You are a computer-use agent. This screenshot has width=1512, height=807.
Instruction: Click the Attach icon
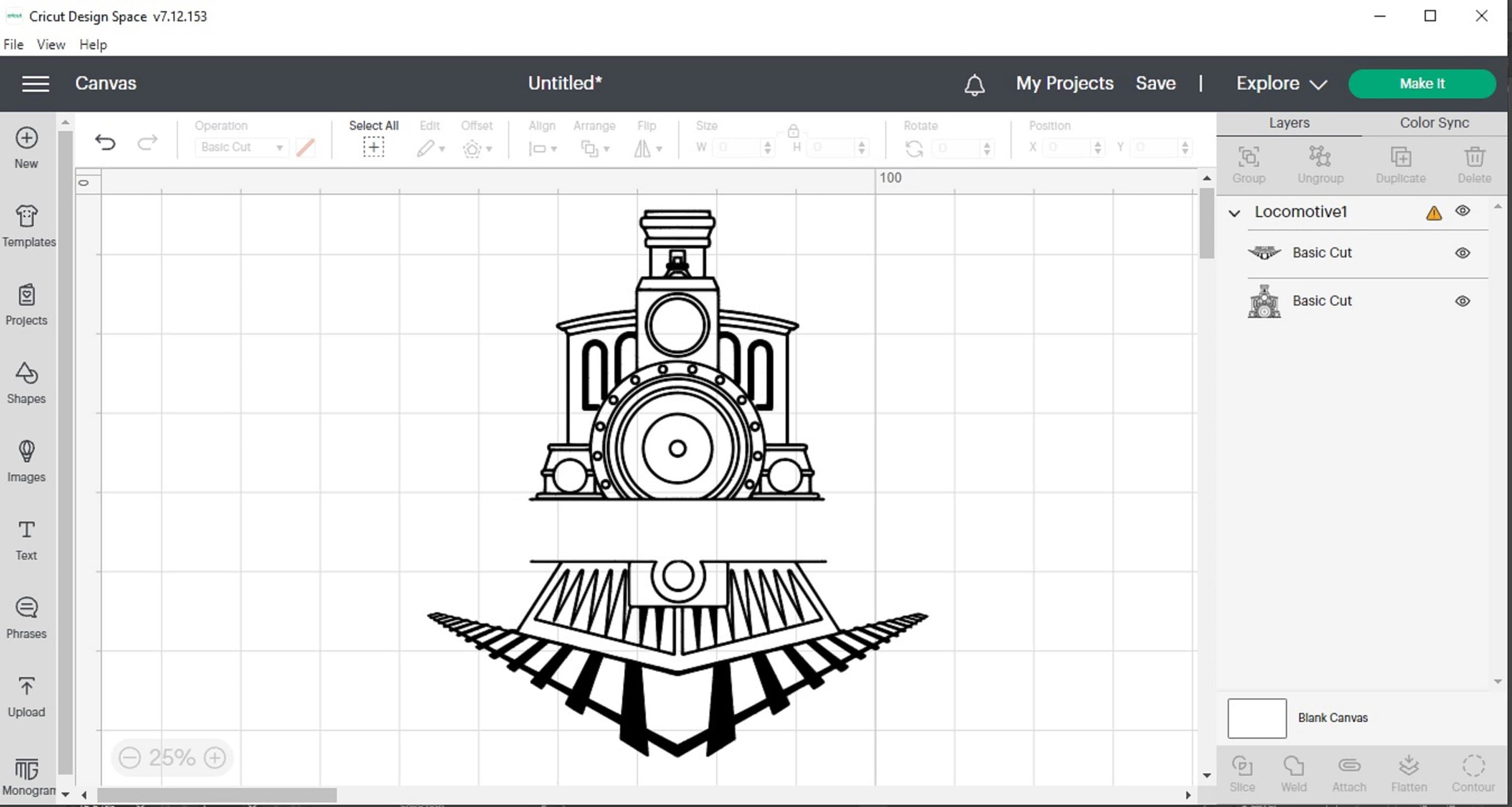[1349, 772]
